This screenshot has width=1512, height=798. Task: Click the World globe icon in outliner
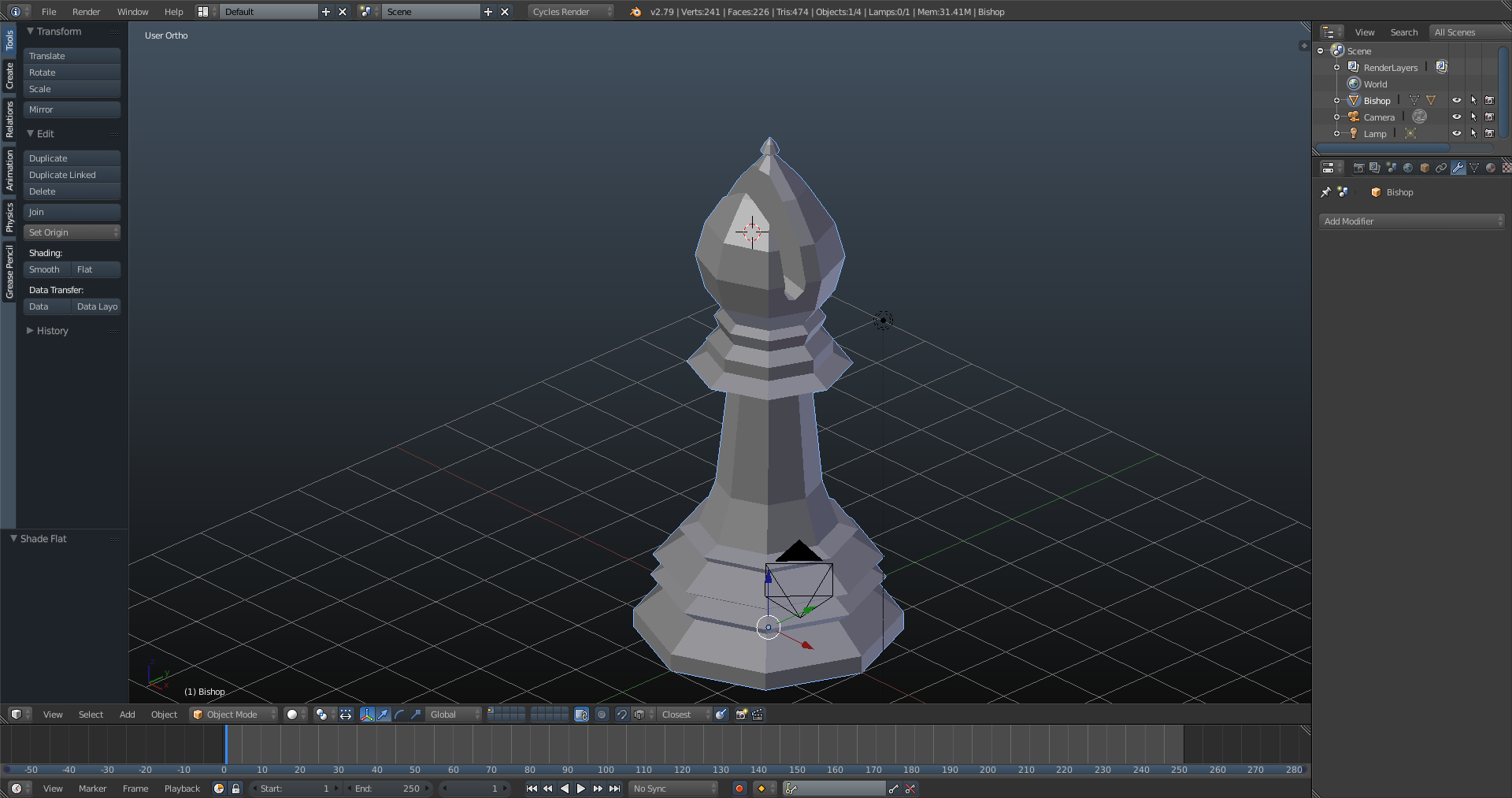click(1354, 84)
